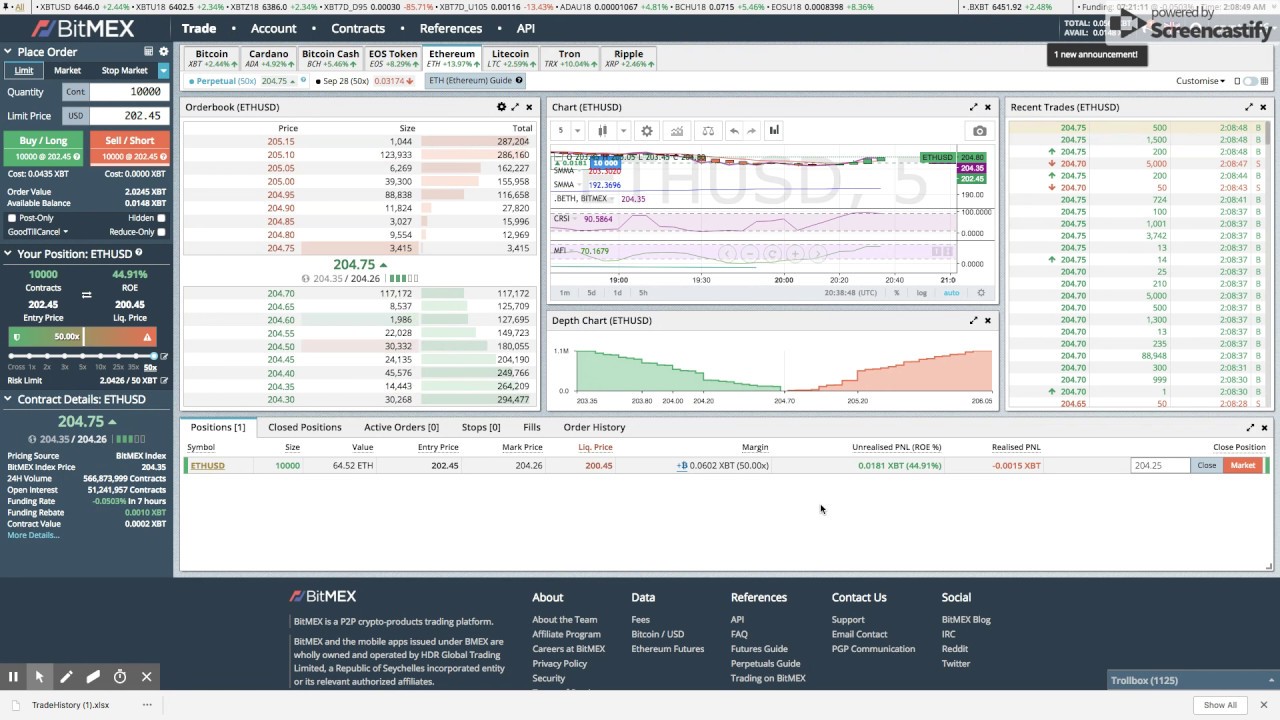The image size is (1280, 720).
Task: Enable the Post-Only checkbox
Action: [x=12, y=218]
